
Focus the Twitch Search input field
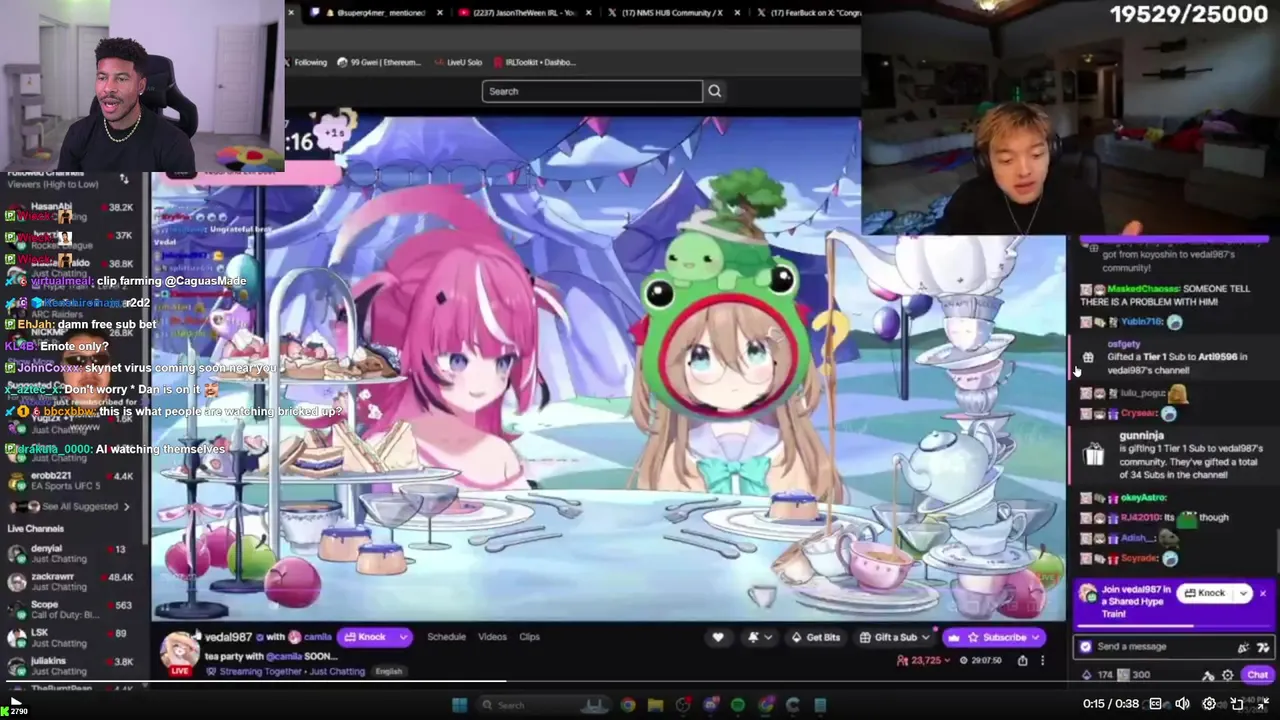(x=592, y=91)
